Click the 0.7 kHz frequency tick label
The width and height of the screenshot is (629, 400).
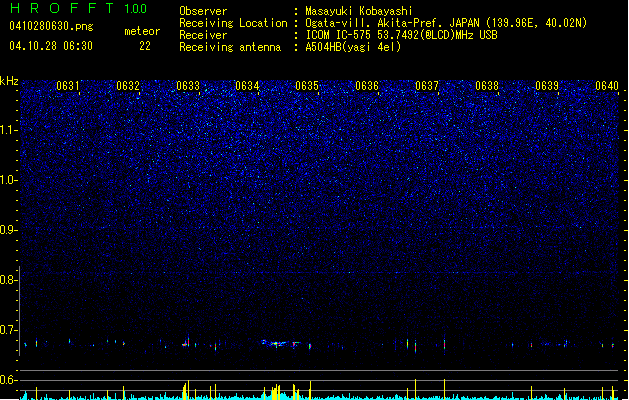coord(8,330)
